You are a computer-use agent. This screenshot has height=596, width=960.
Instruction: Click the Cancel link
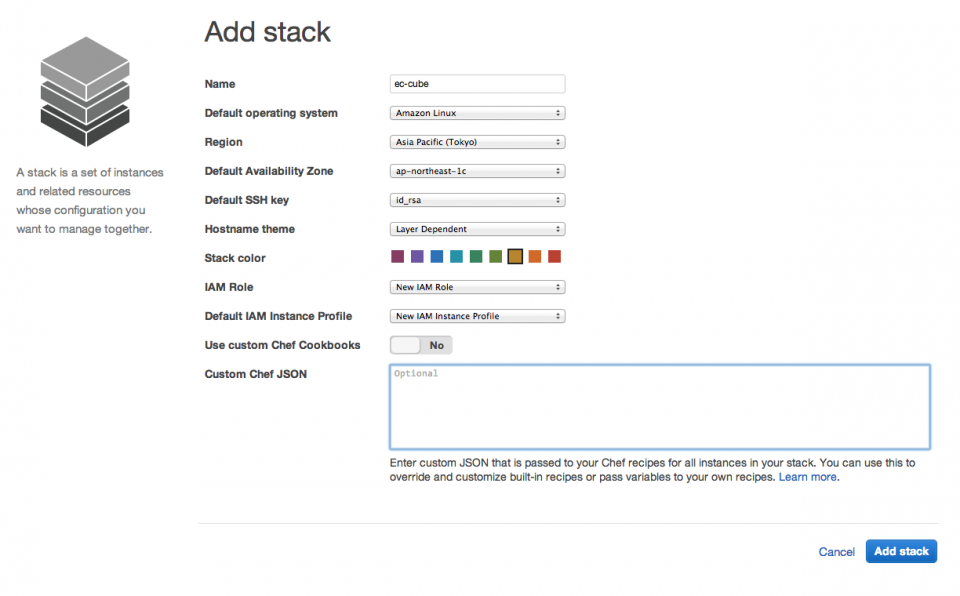836,551
